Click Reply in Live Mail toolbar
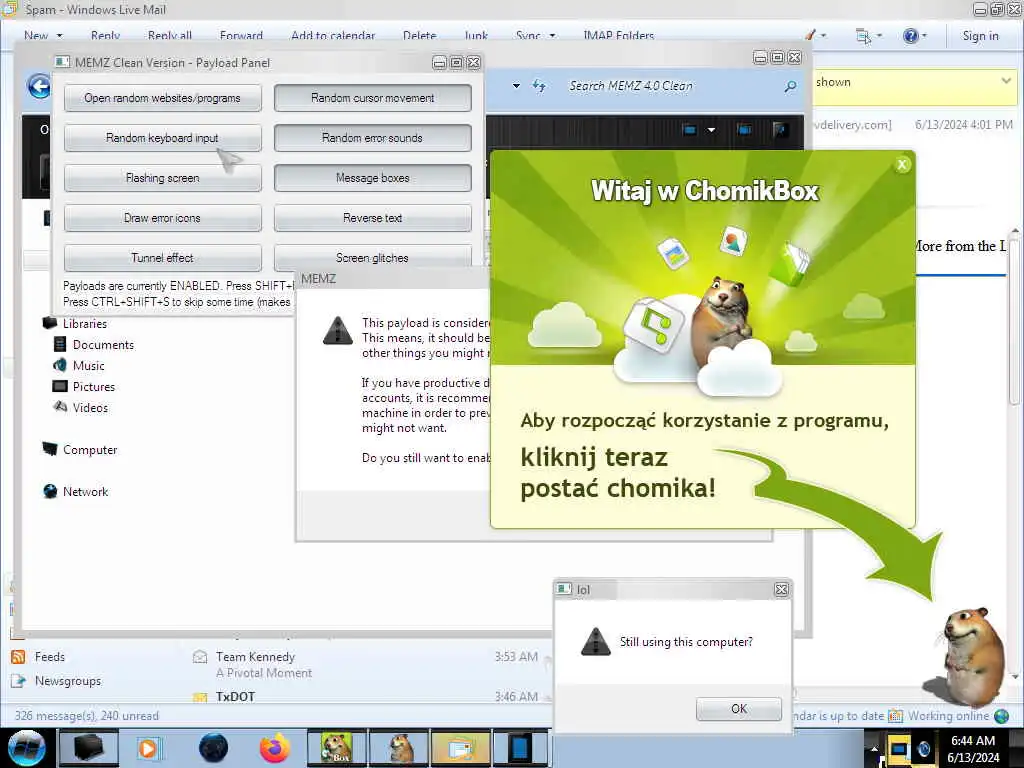 click(105, 35)
